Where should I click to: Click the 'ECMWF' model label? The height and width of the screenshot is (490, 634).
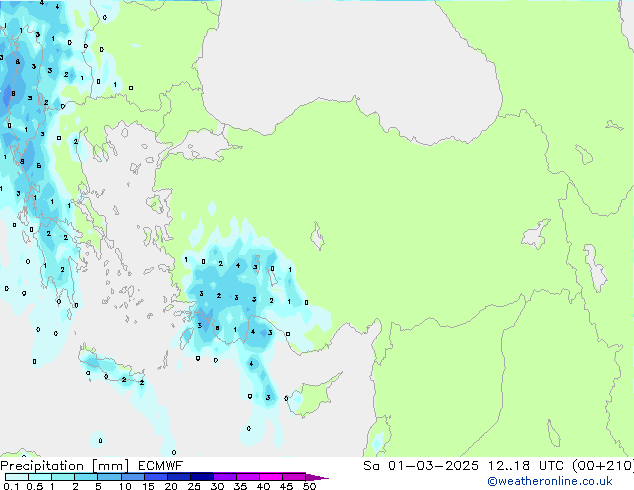[161, 466]
